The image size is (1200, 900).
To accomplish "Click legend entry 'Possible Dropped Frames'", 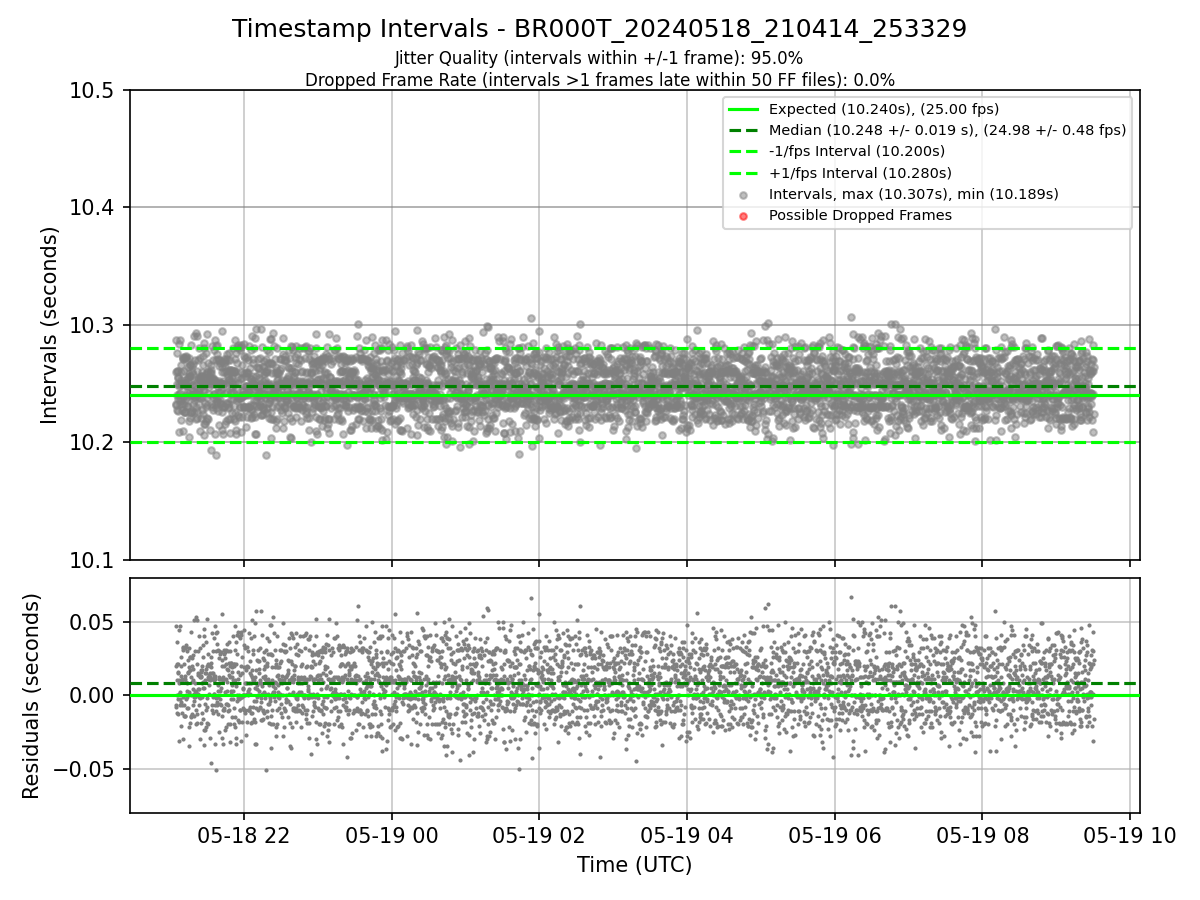I will 860,215.
